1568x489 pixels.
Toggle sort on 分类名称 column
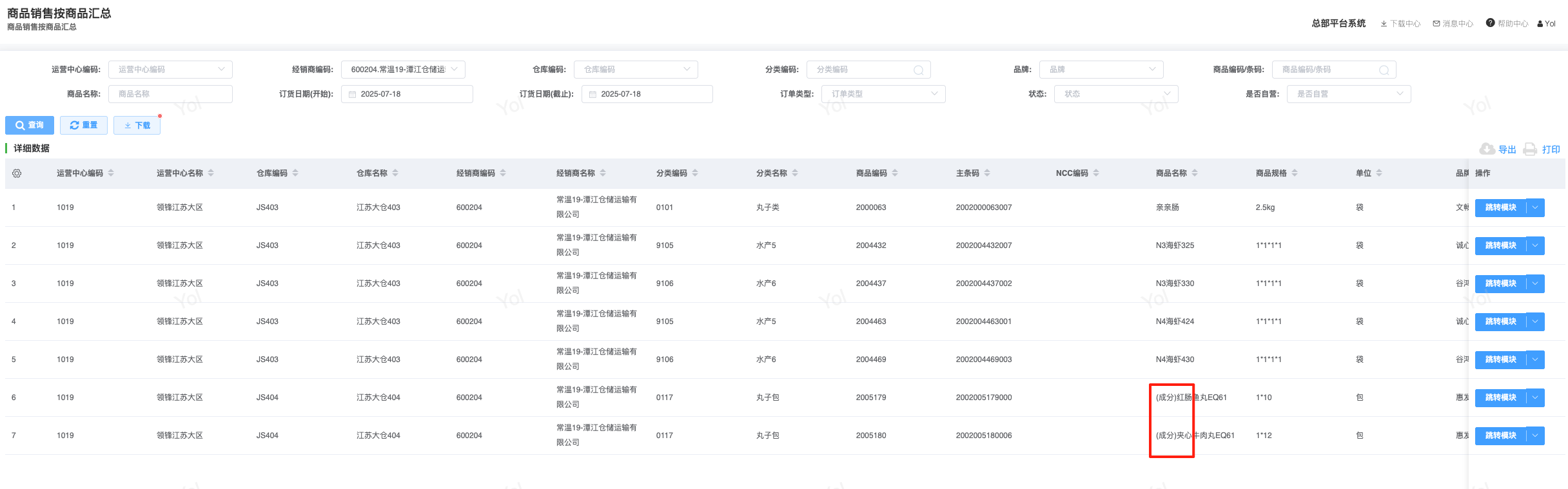(x=795, y=173)
